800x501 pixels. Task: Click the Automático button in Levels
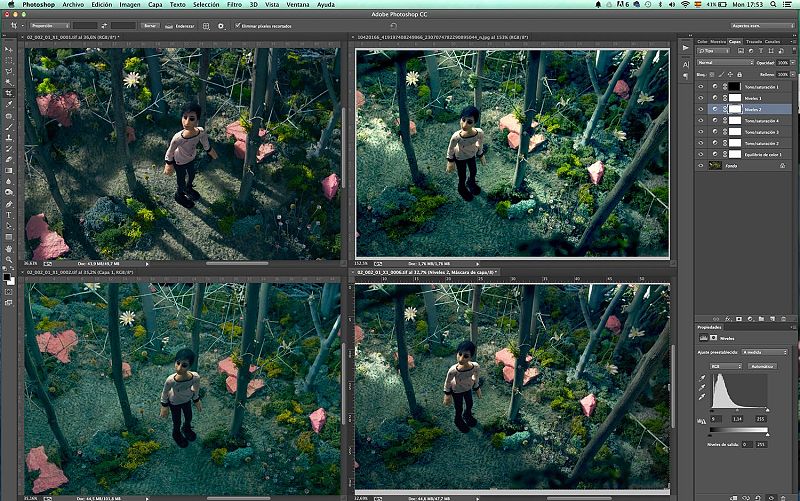[762, 366]
